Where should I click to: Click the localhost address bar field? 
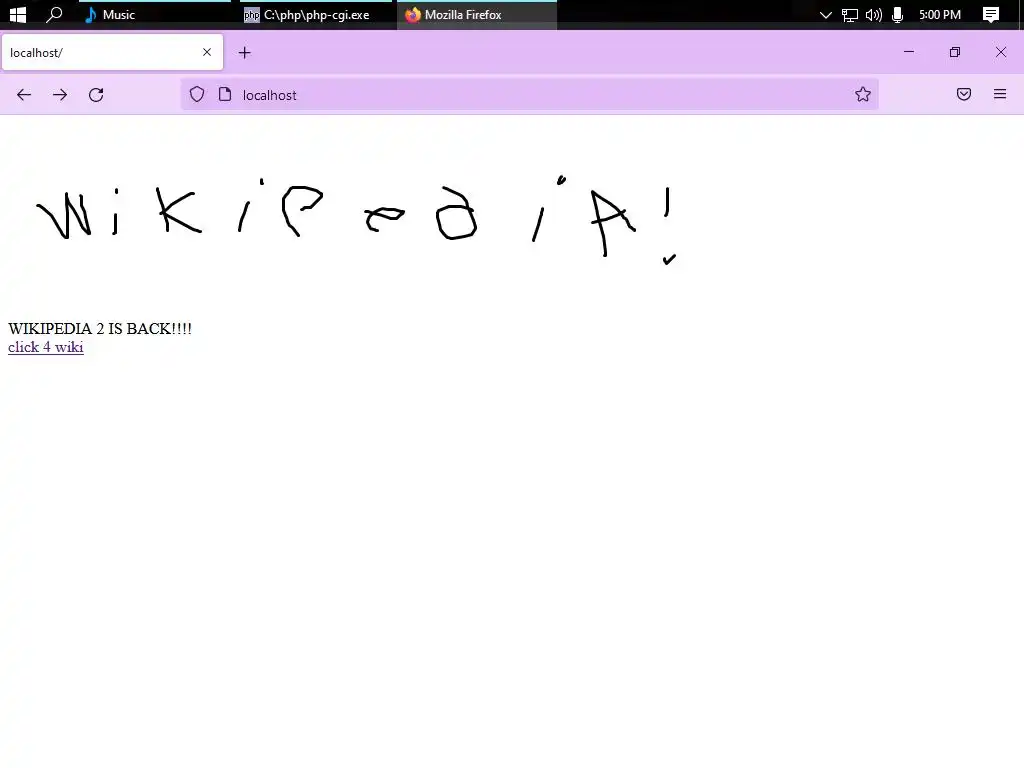[529, 95]
